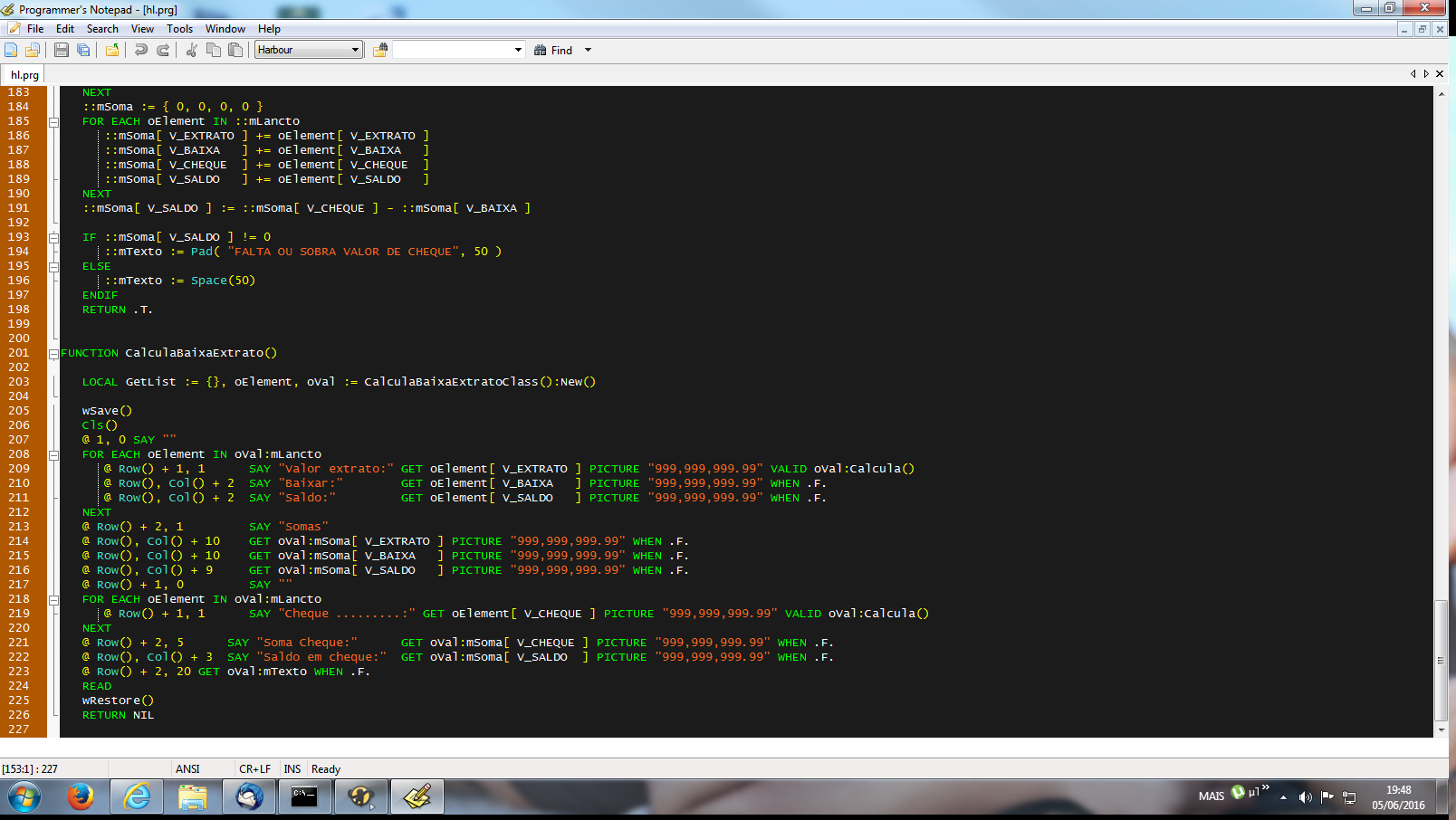Select the hl.prg document tab

point(24,75)
